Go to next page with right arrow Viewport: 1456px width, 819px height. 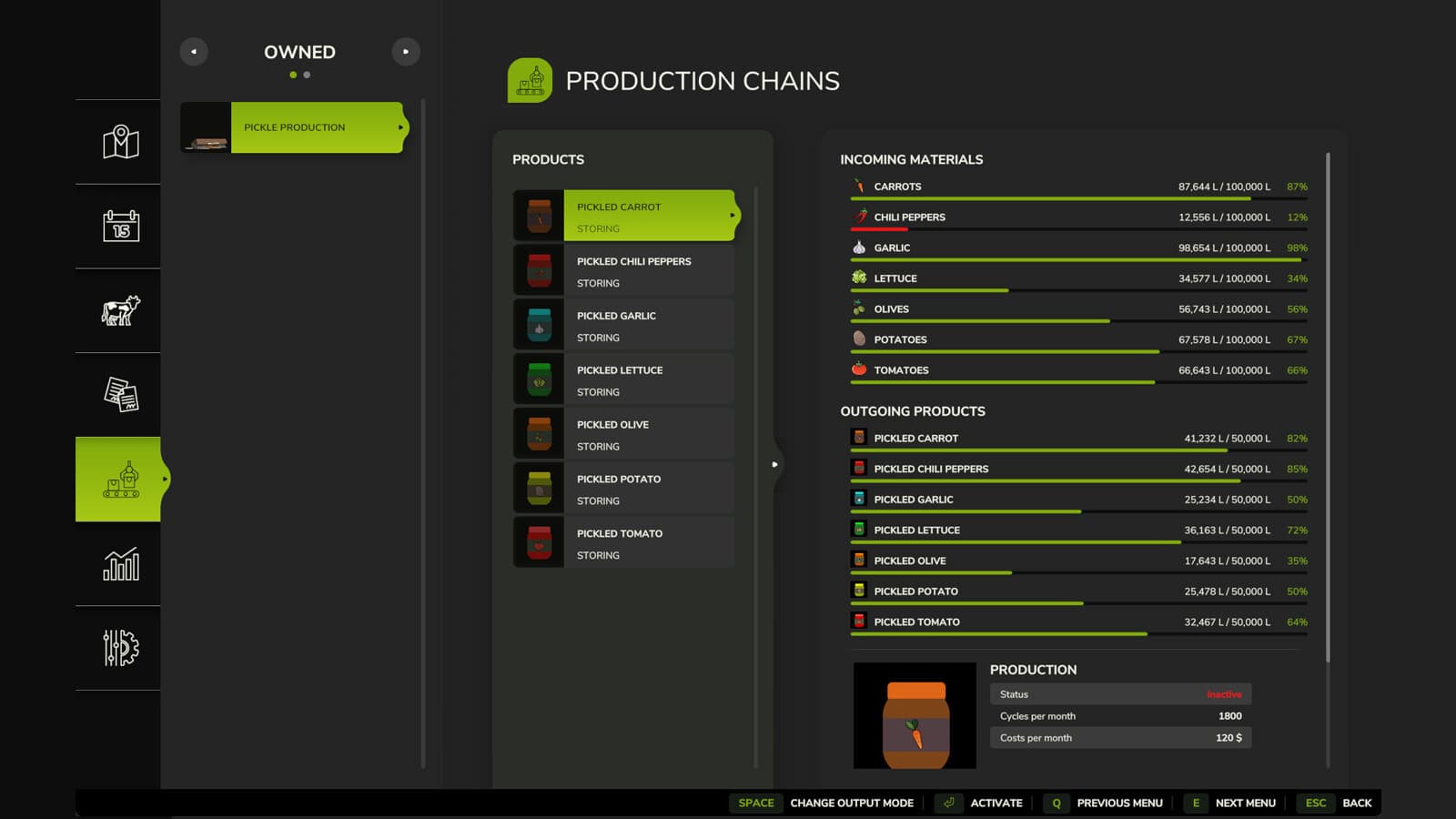click(x=406, y=52)
